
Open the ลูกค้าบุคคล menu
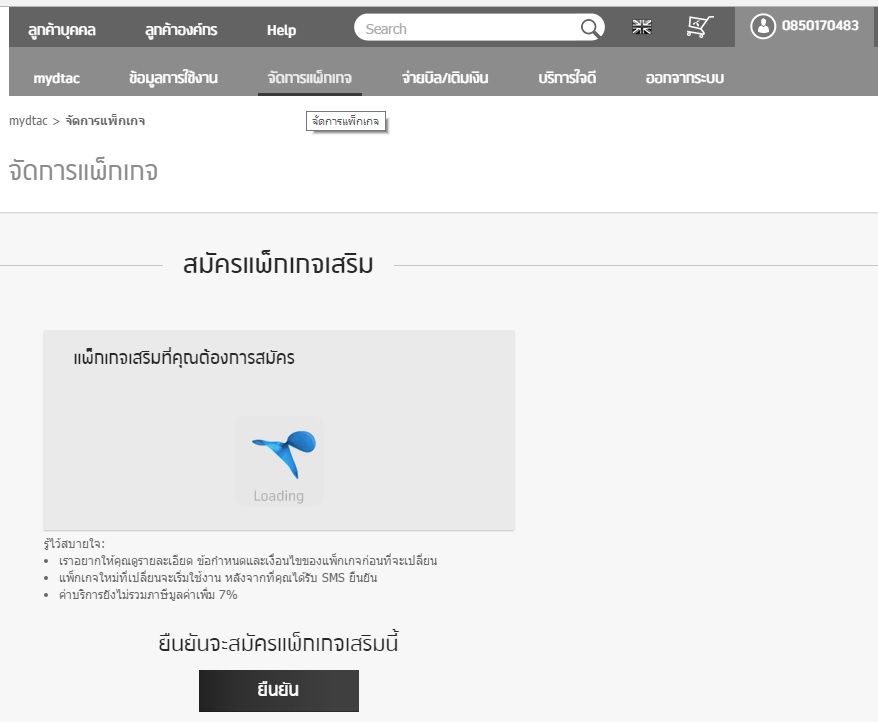pyautogui.click(x=62, y=30)
